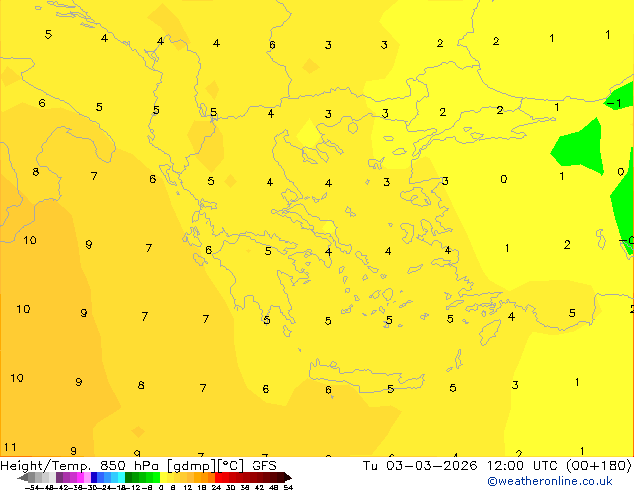Click the '48' label under the color scale

click(274, 487)
